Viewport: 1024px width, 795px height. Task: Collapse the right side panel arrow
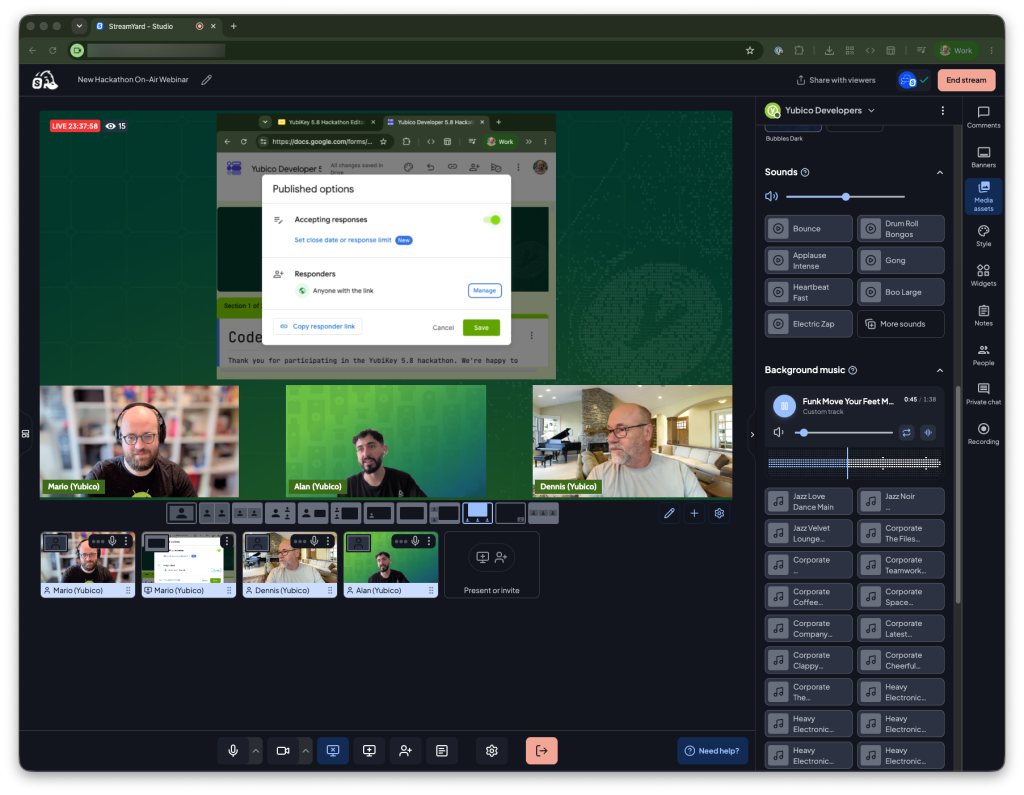(752, 434)
